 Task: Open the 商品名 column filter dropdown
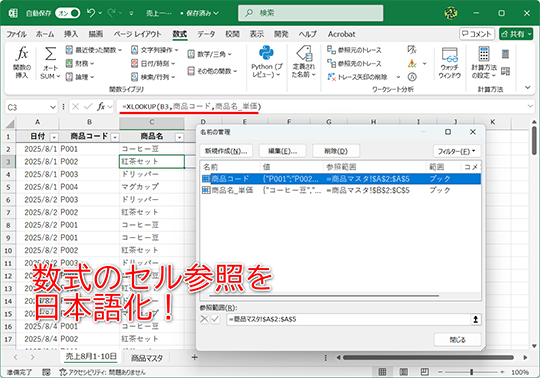(x=179, y=137)
